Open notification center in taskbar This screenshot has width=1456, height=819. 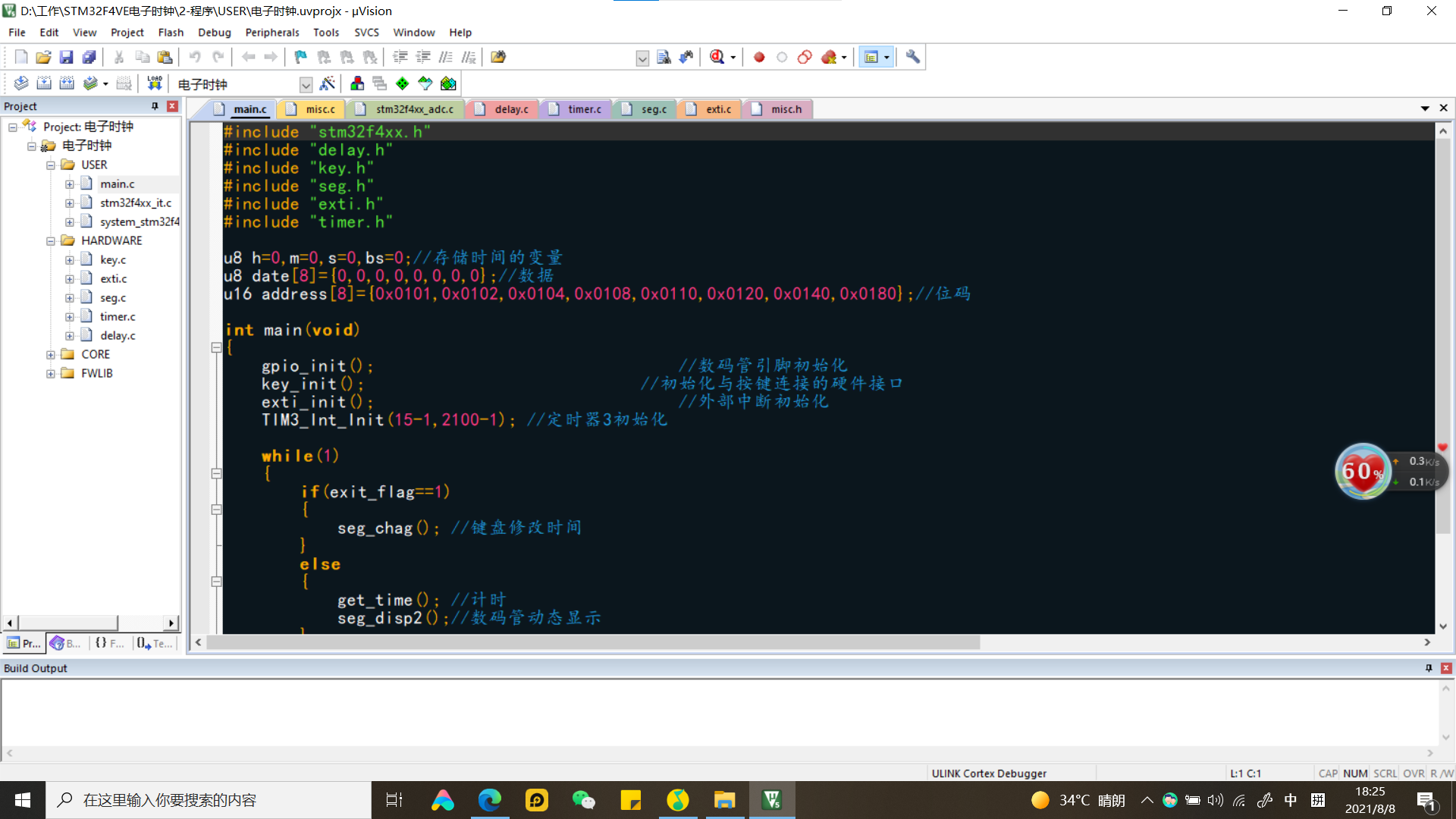click(x=1426, y=801)
